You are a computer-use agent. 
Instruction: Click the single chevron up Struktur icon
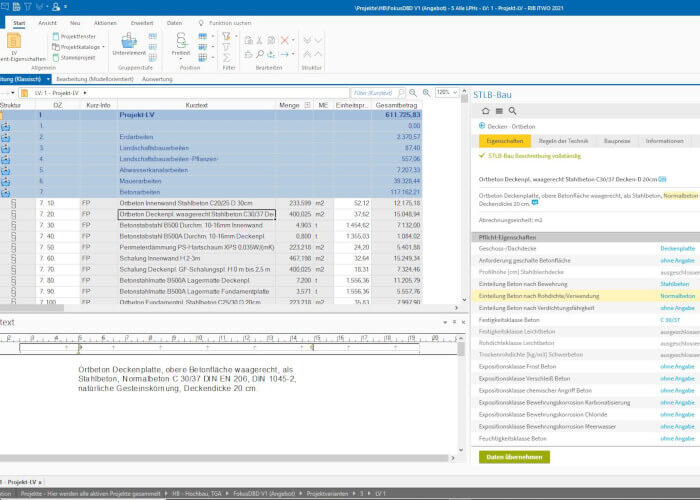[x=318, y=54]
